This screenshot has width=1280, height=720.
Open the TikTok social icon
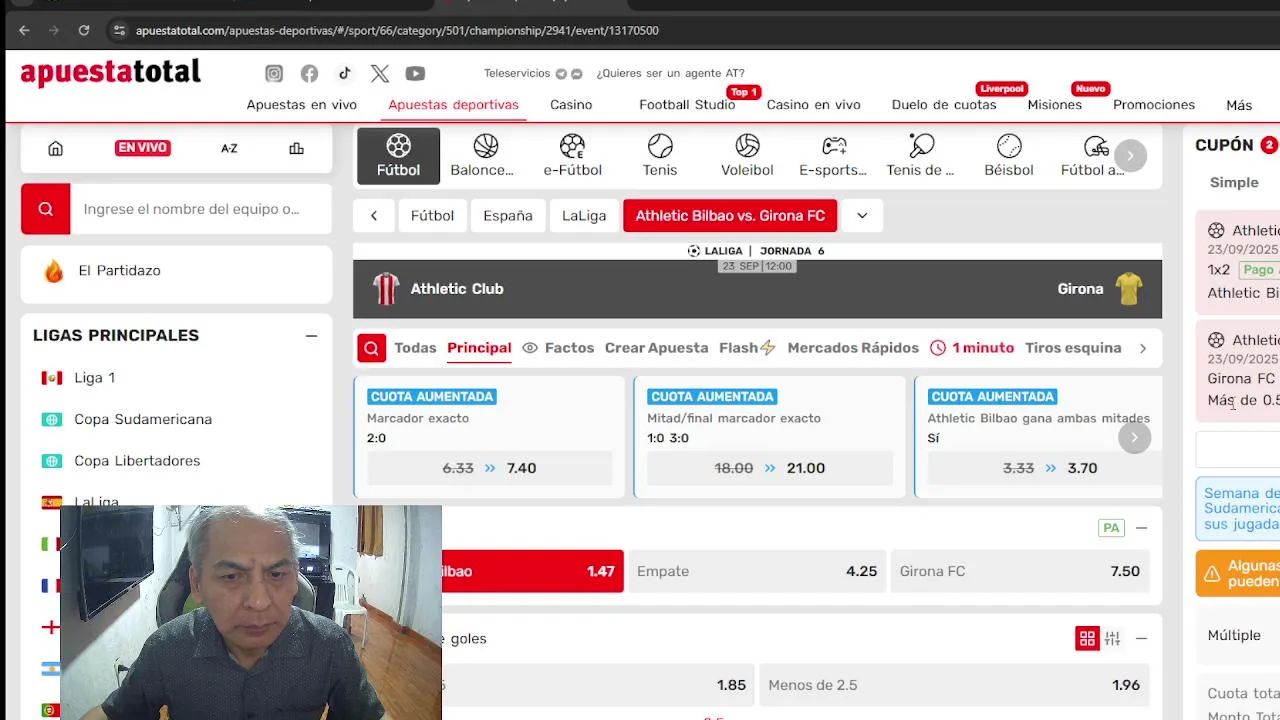tap(344, 73)
